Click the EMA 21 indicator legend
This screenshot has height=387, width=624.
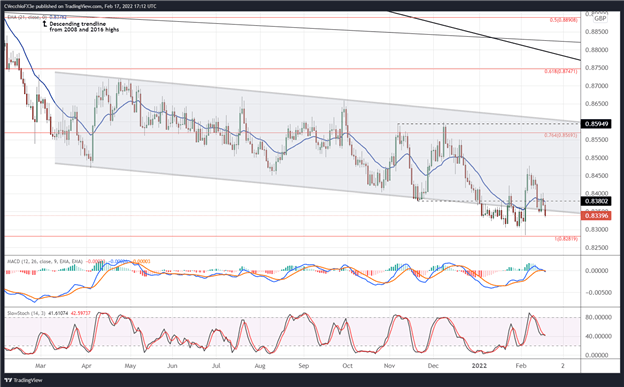point(37,17)
